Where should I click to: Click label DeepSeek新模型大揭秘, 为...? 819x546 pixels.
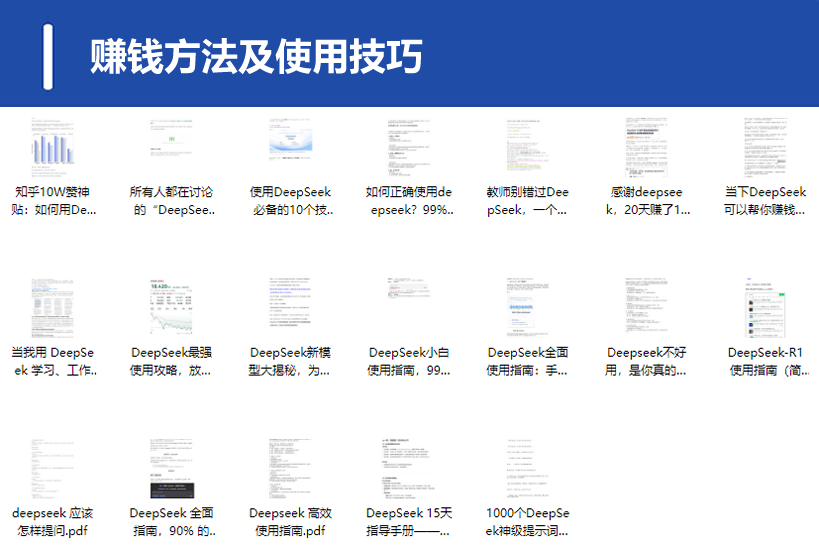point(290,362)
